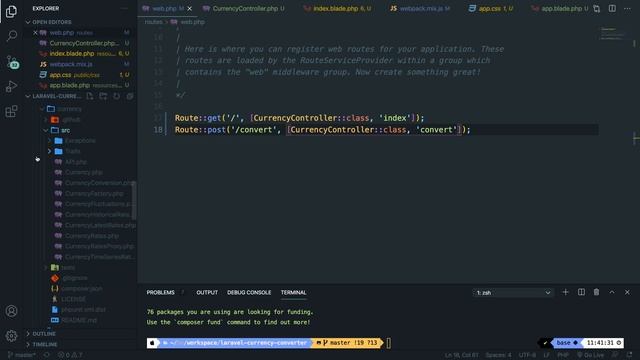Screen dimensions: 640x360
Task: Click the Open Changes icon in editor toolbar
Action: click(597, 9)
